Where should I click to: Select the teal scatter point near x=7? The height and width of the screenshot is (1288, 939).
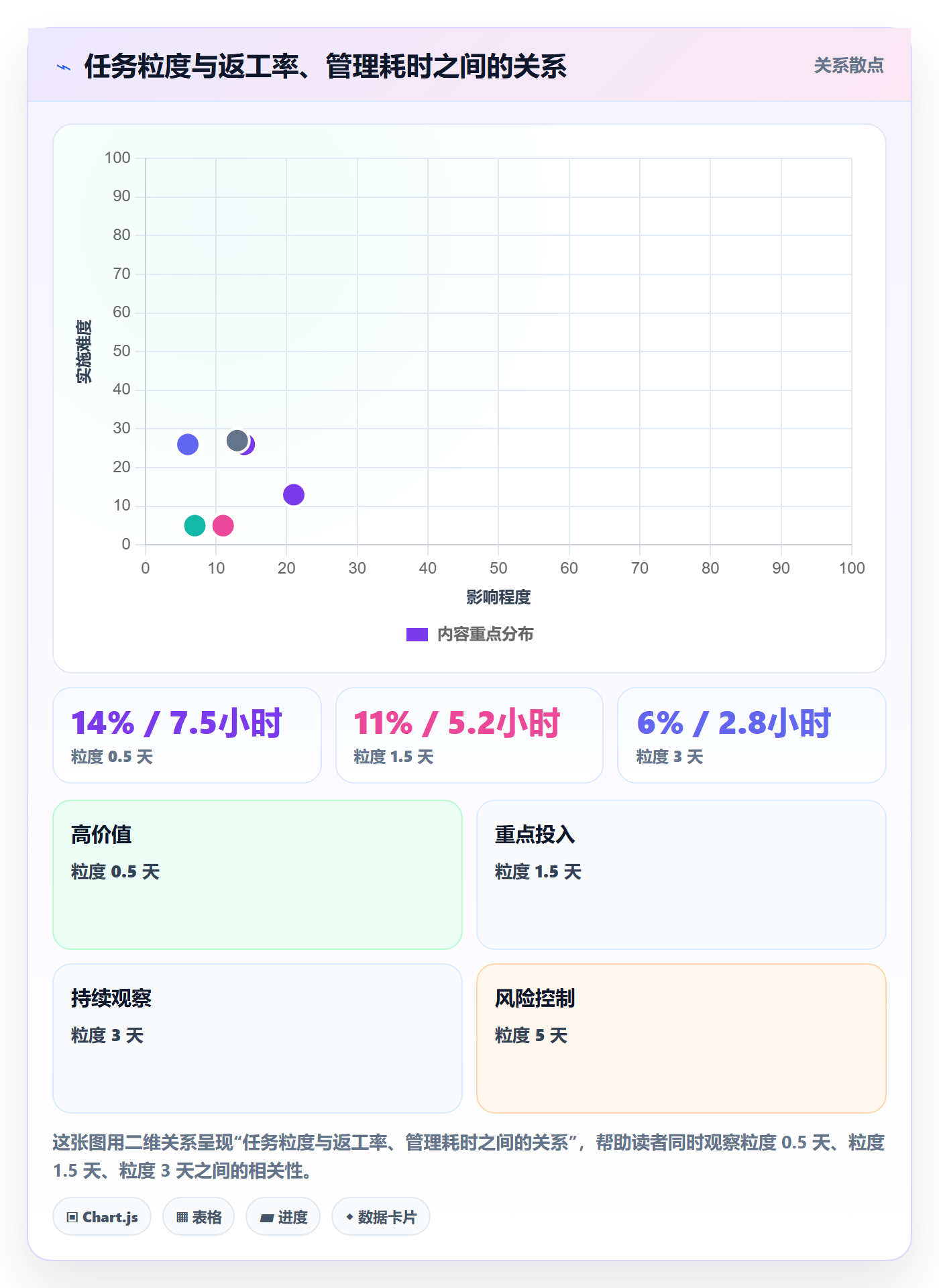(195, 525)
